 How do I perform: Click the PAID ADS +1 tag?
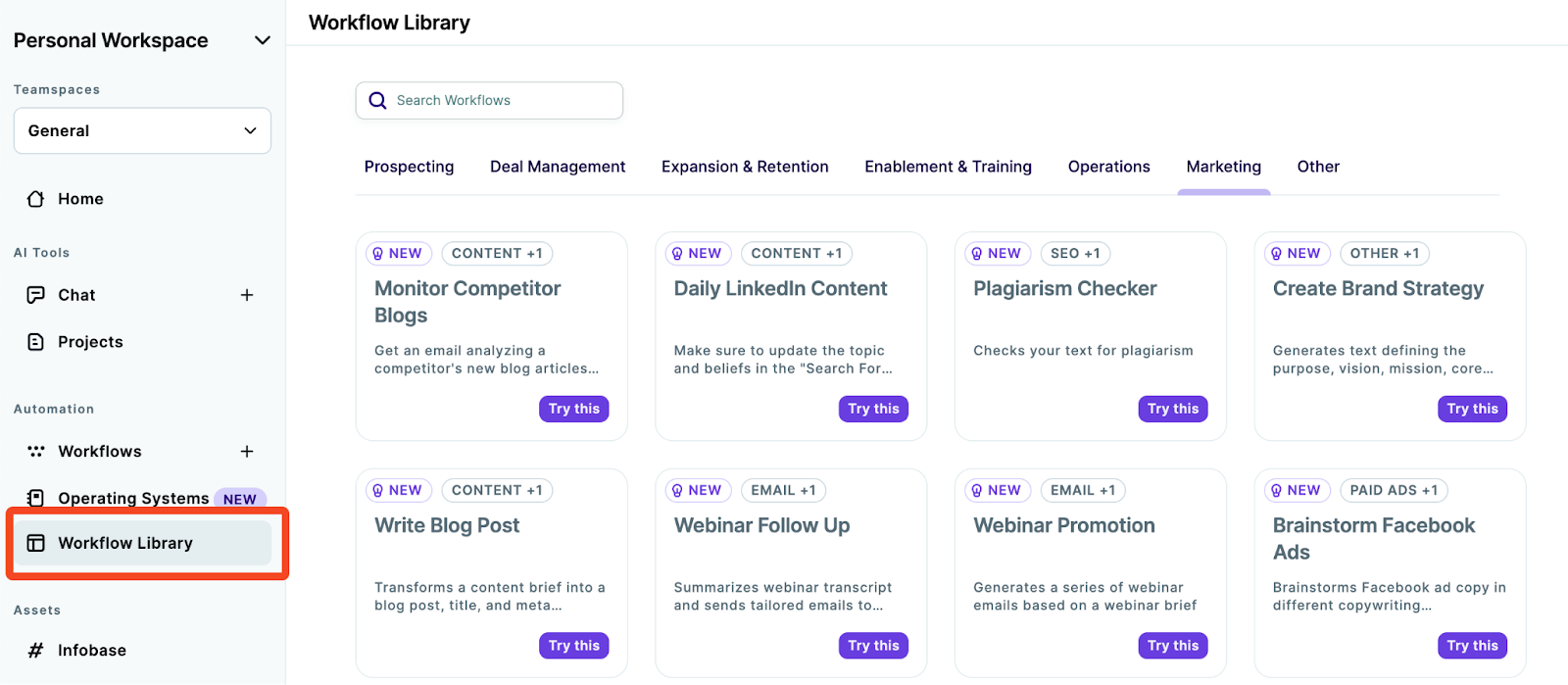click(1394, 490)
